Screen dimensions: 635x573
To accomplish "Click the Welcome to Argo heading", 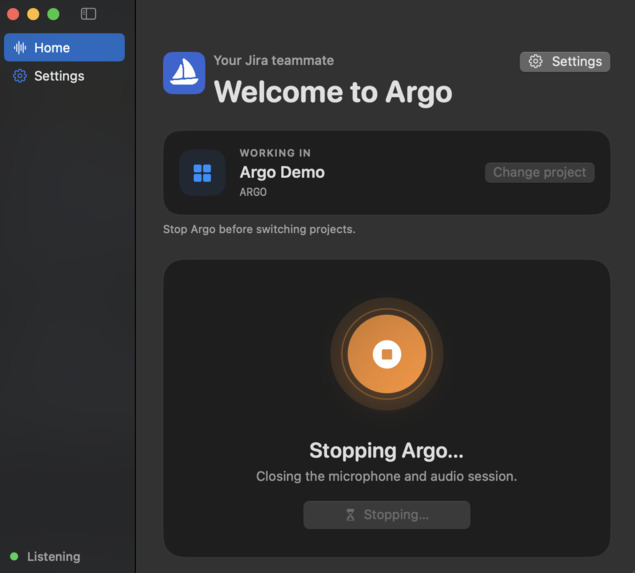I will (x=333, y=92).
